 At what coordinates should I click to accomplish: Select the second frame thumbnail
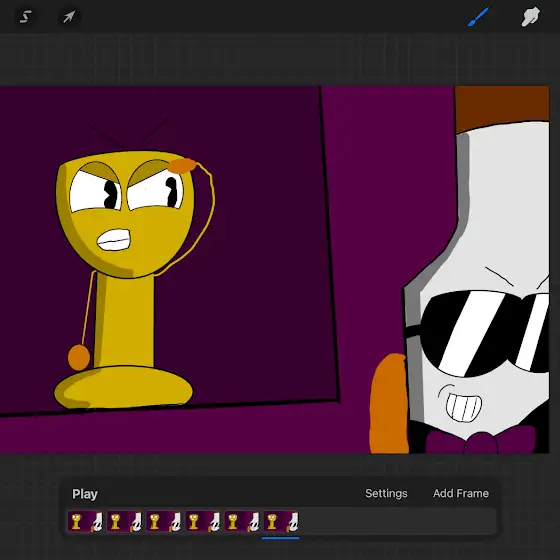point(124,521)
